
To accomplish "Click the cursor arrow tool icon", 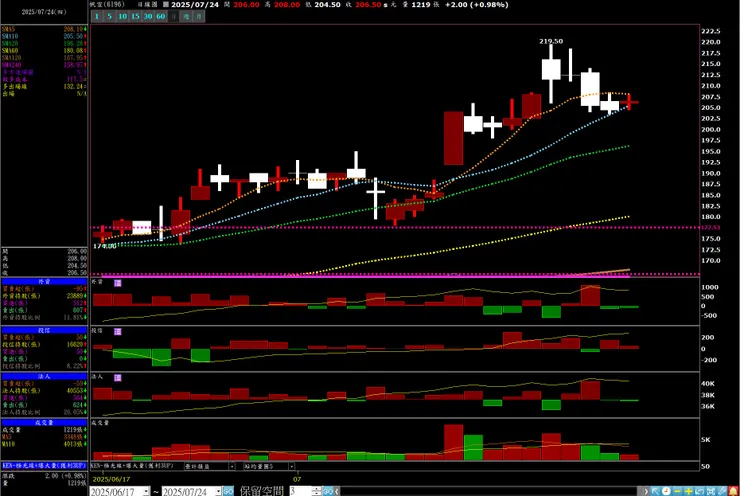I will tap(655, 491).
